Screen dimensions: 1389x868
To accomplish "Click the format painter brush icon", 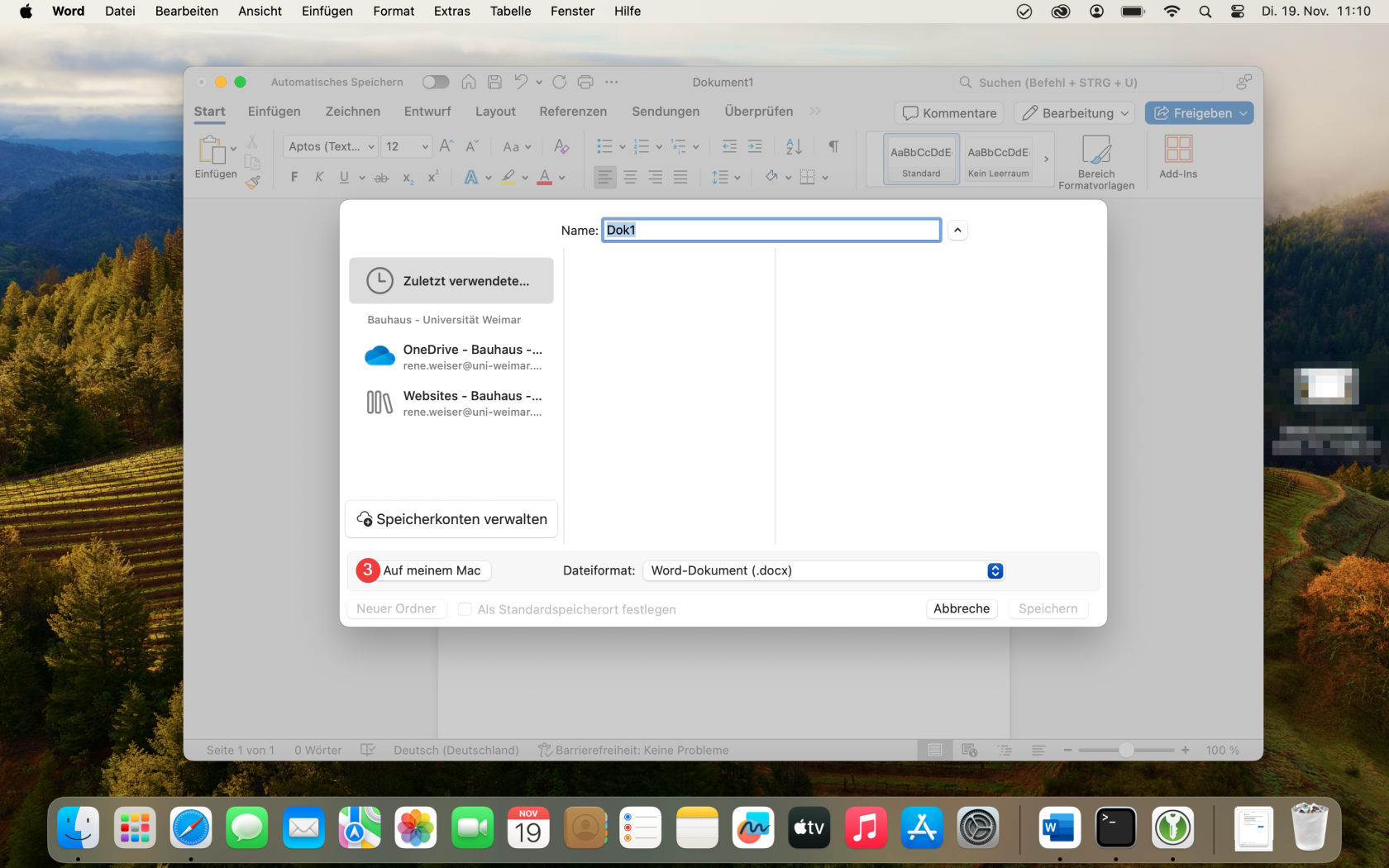I will tap(253, 182).
